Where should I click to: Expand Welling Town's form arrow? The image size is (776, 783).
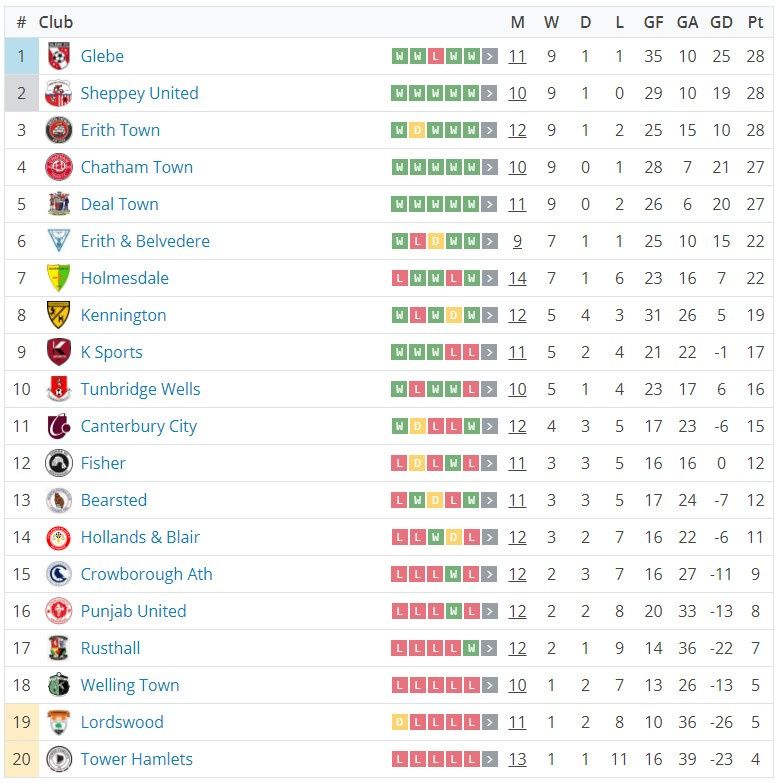click(x=490, y=685)
